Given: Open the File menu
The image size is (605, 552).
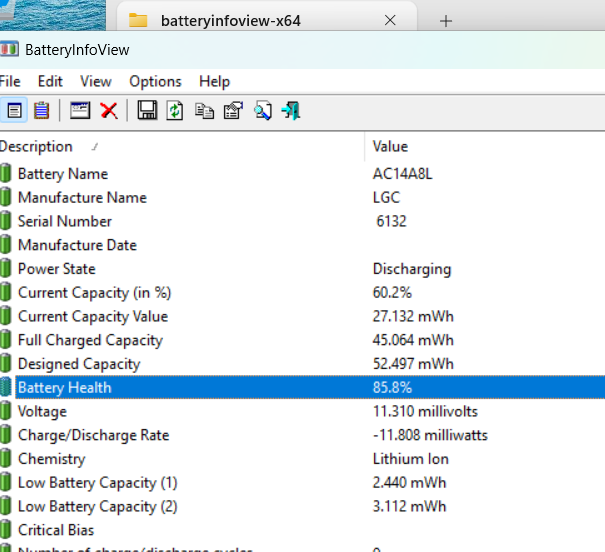Looking at the screenshot, I should coord(10,81).
